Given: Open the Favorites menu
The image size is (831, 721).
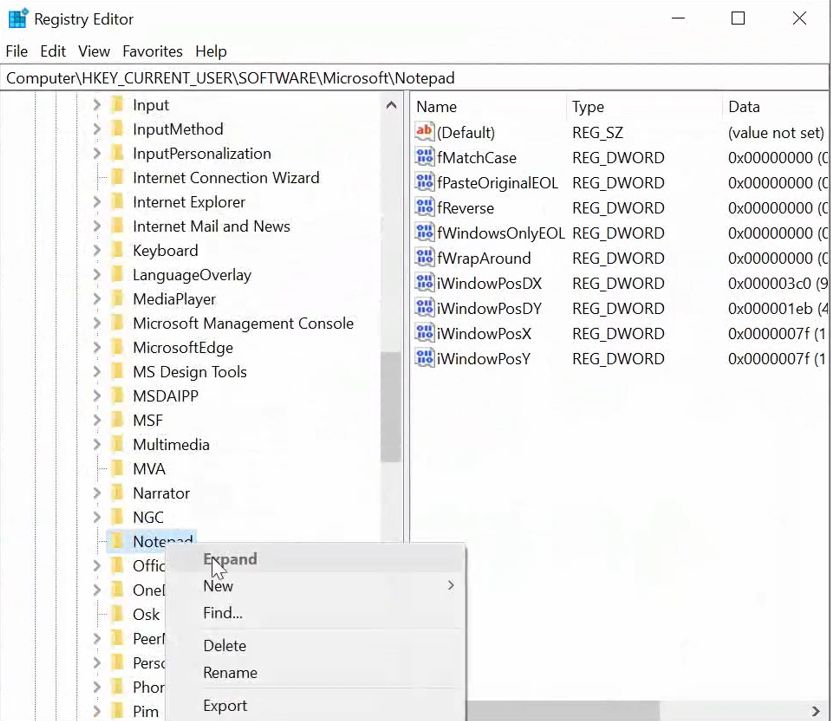Looking at the screenshot, I should [x=152, y=51].
